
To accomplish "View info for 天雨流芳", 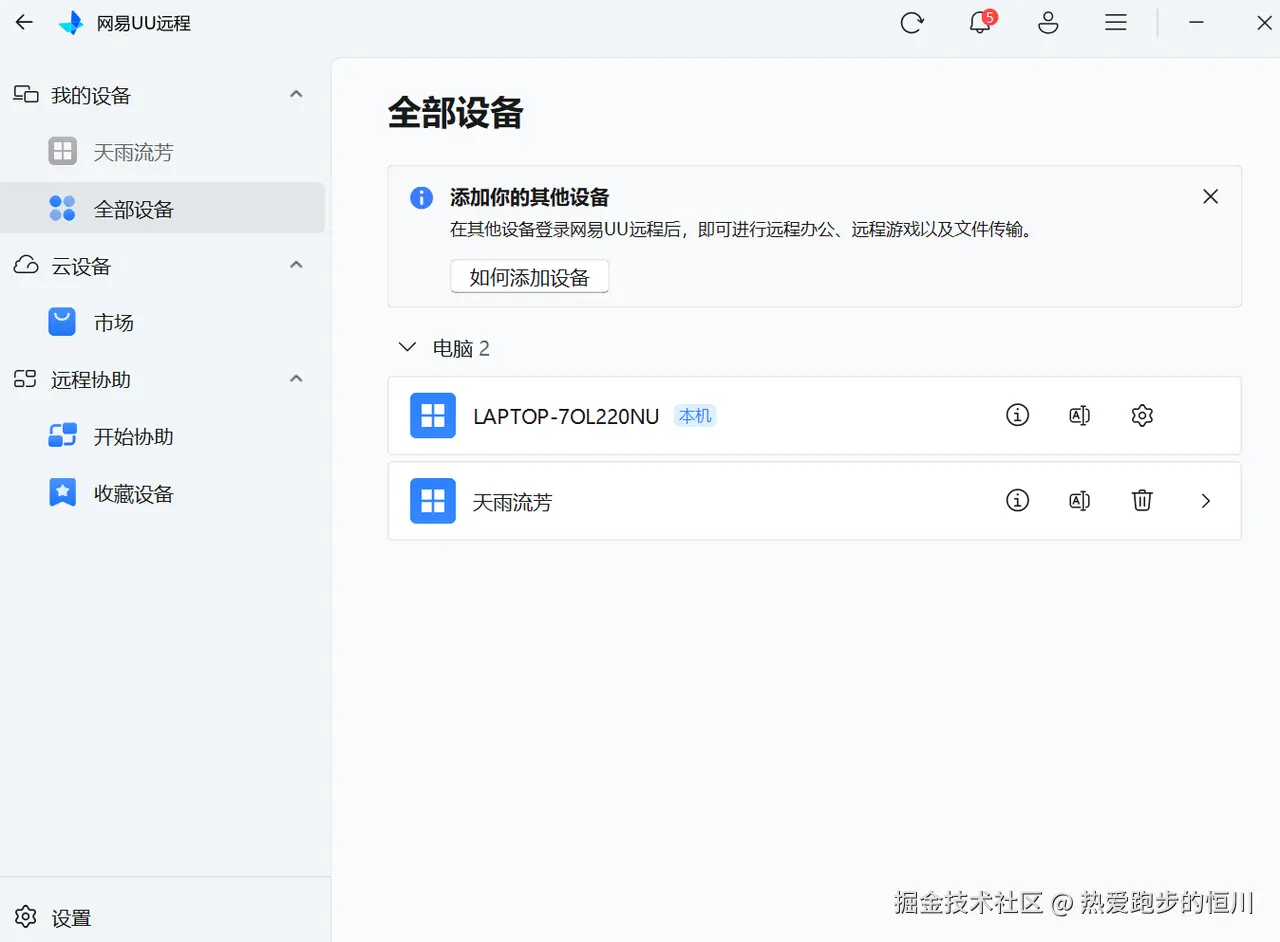I will click(1017, 500).
